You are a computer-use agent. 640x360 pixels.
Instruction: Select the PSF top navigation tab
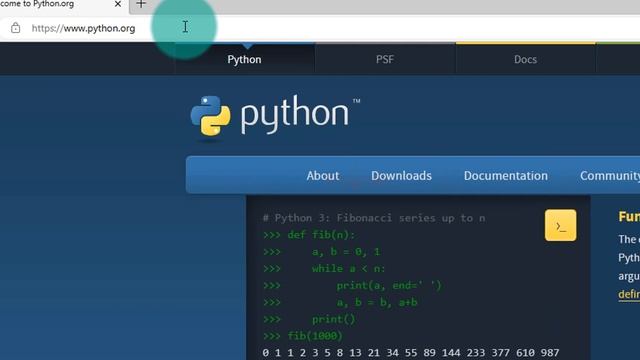pyautogui.click(x=385, y=59)
